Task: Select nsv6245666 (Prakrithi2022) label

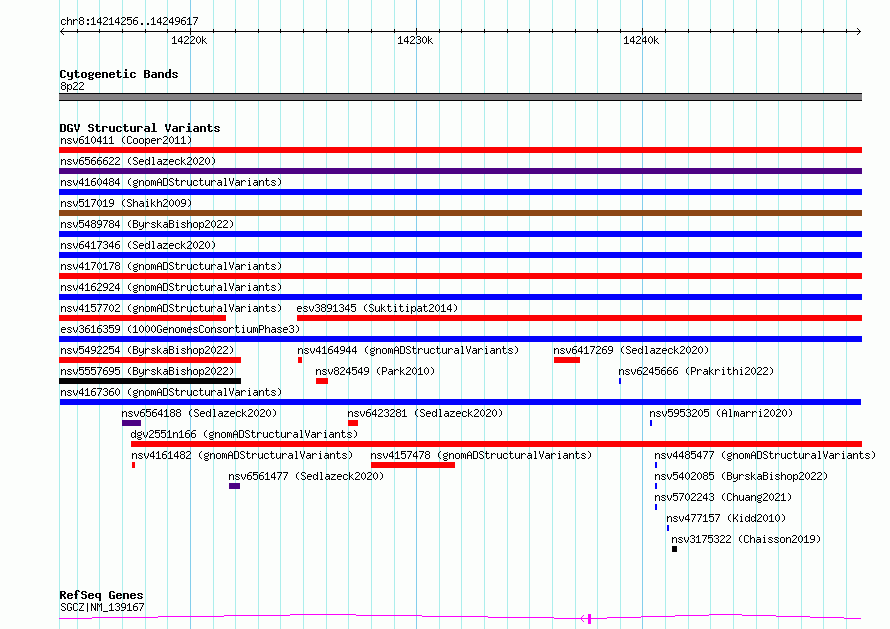Action: [x=696, y=371]
